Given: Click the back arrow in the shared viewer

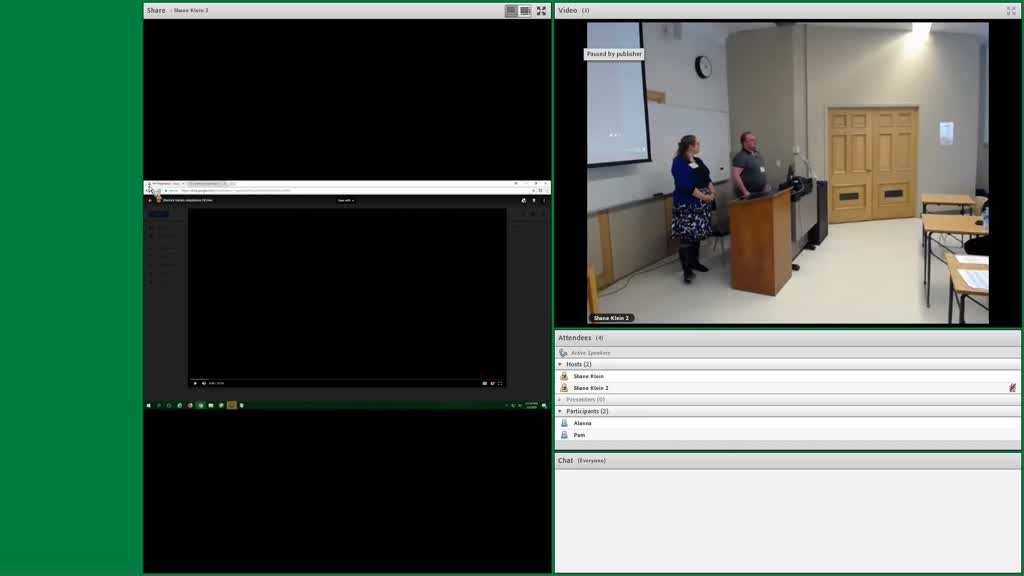Looking at the screenshot, I should 150,200.
